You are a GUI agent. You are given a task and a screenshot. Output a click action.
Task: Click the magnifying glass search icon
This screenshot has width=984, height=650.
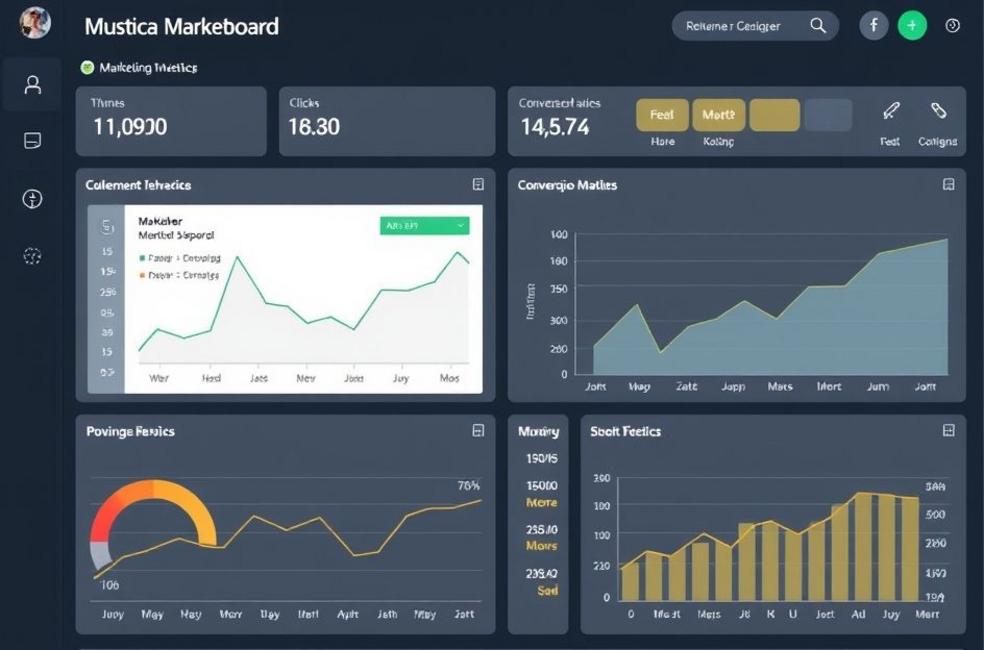click(818, 26)
